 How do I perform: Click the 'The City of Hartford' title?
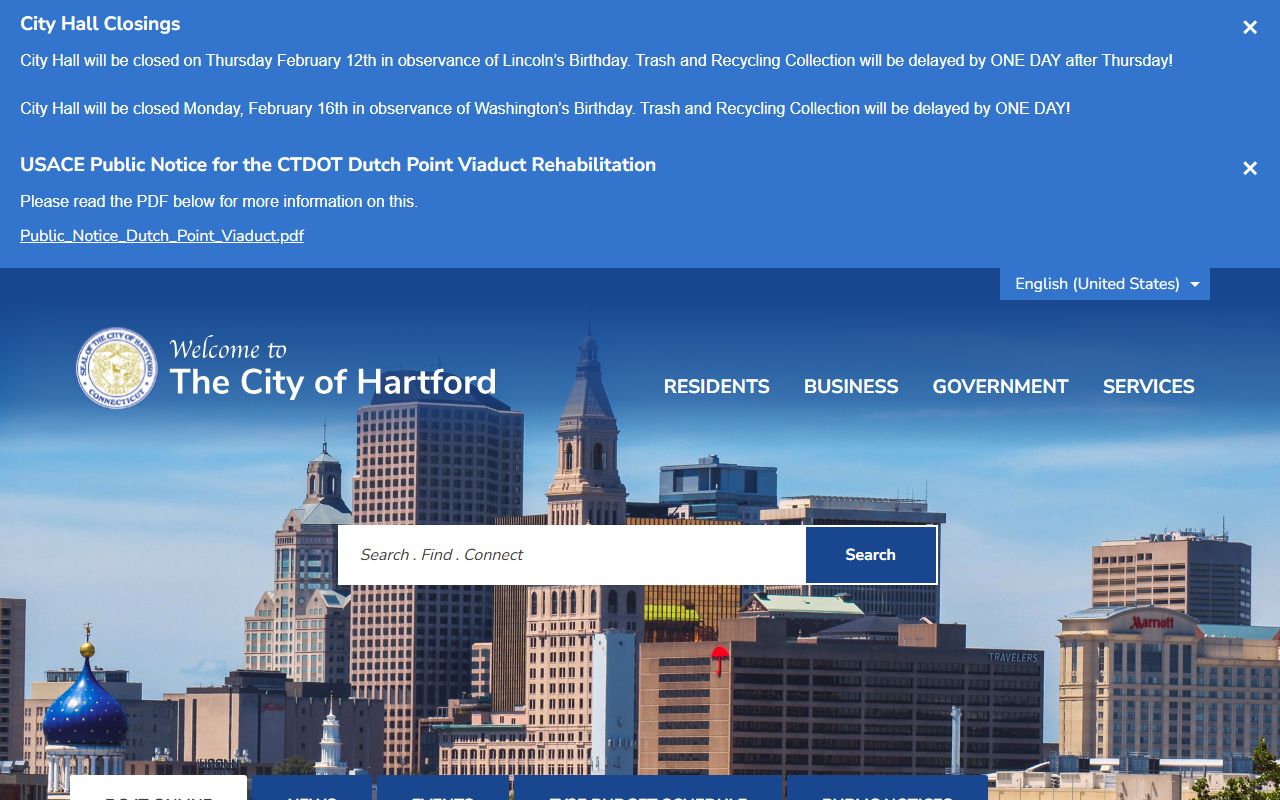click(333, 382)
